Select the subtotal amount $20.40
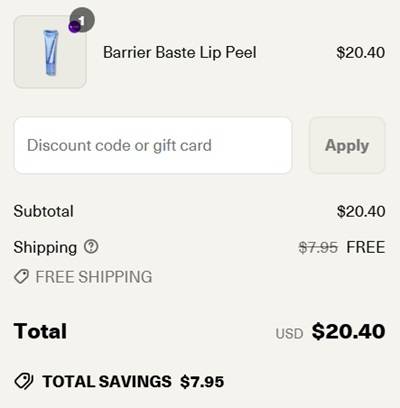 (x=361, y=211)
